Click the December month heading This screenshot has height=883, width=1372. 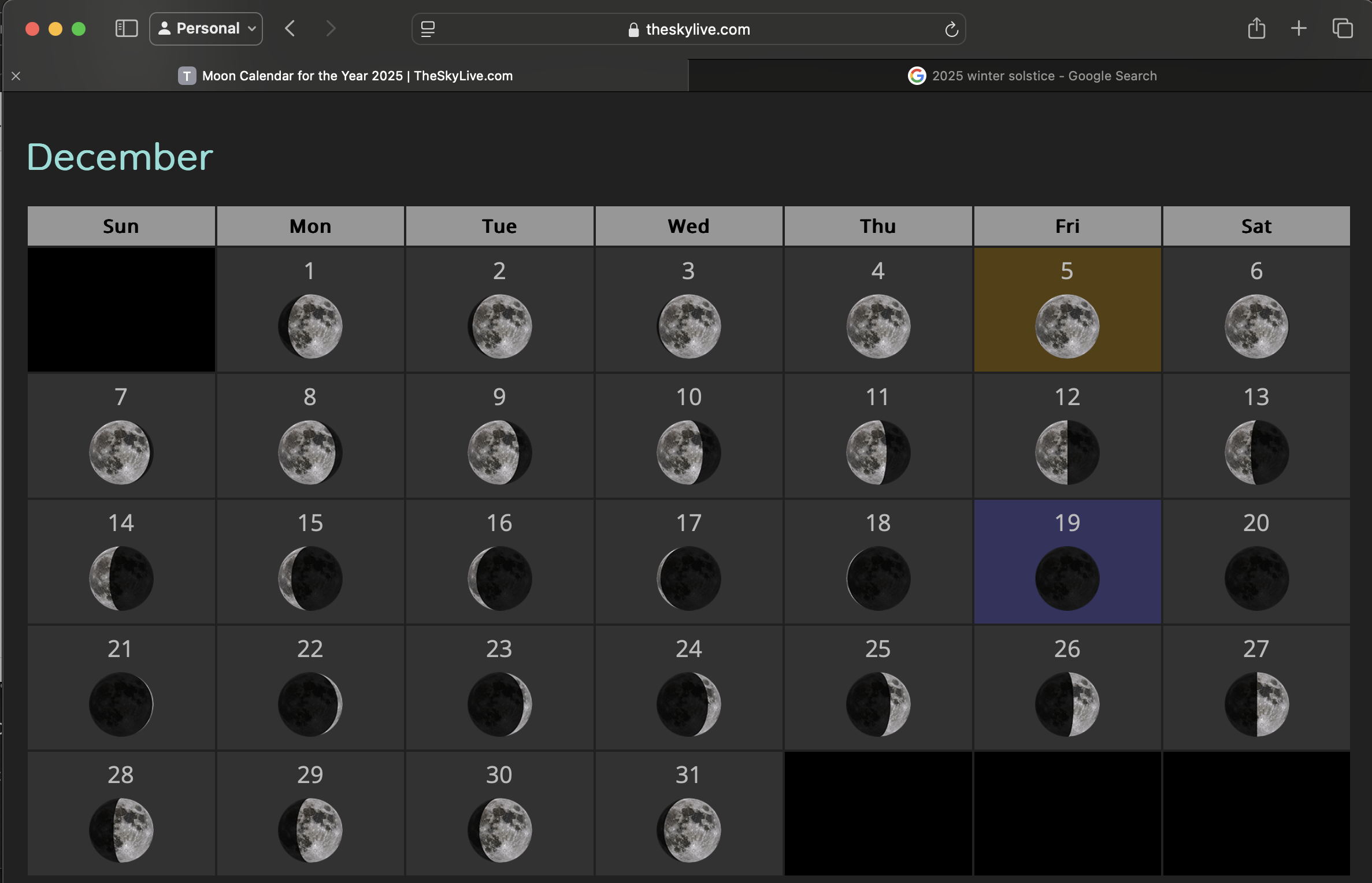(120, 157)
